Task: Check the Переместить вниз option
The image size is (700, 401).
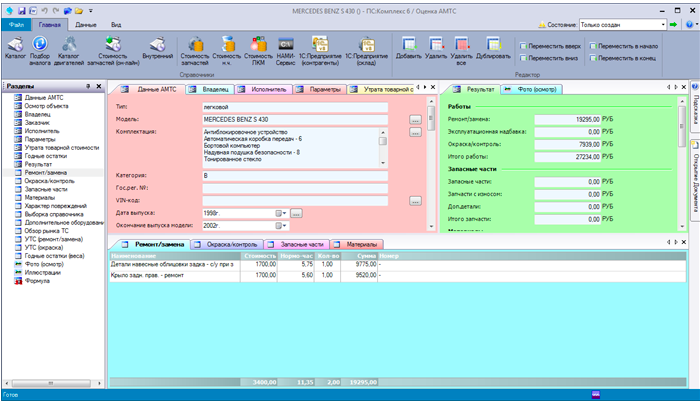Action: 523,59
